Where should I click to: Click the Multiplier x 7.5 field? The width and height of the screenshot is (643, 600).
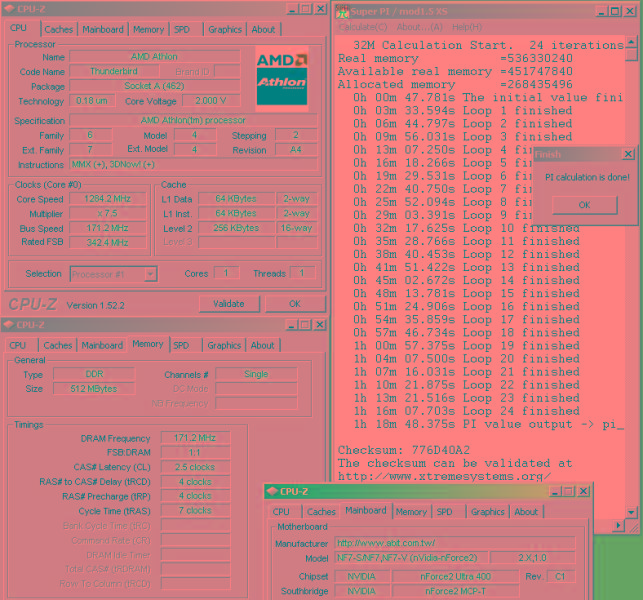click(108, 214)
